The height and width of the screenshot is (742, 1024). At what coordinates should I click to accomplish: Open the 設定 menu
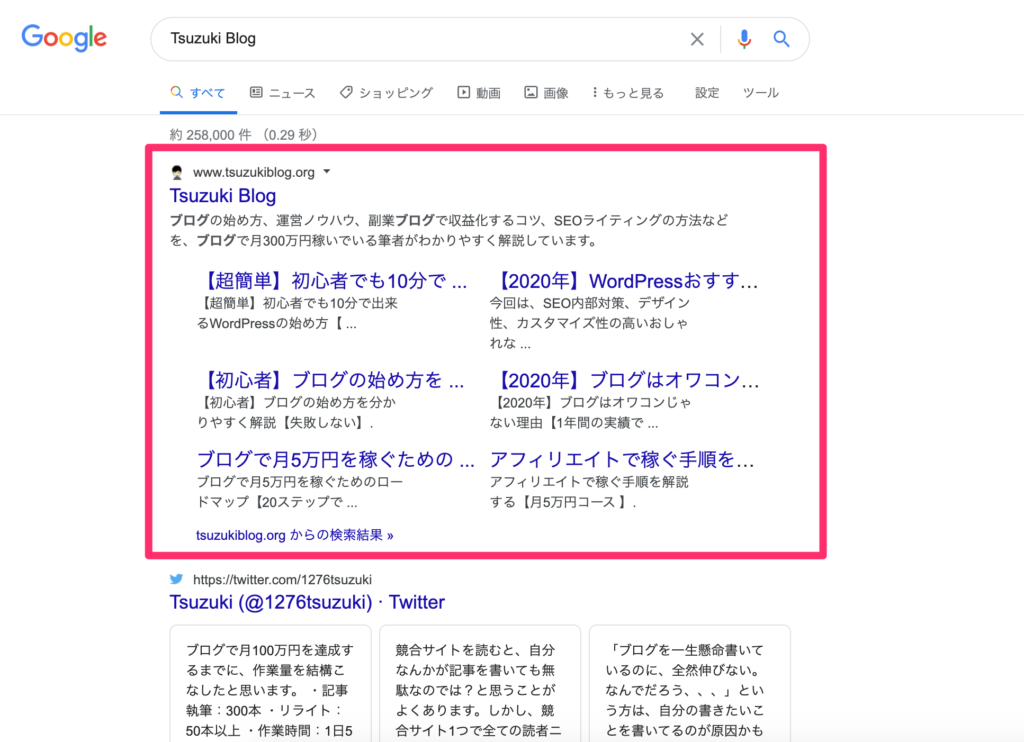707,93
